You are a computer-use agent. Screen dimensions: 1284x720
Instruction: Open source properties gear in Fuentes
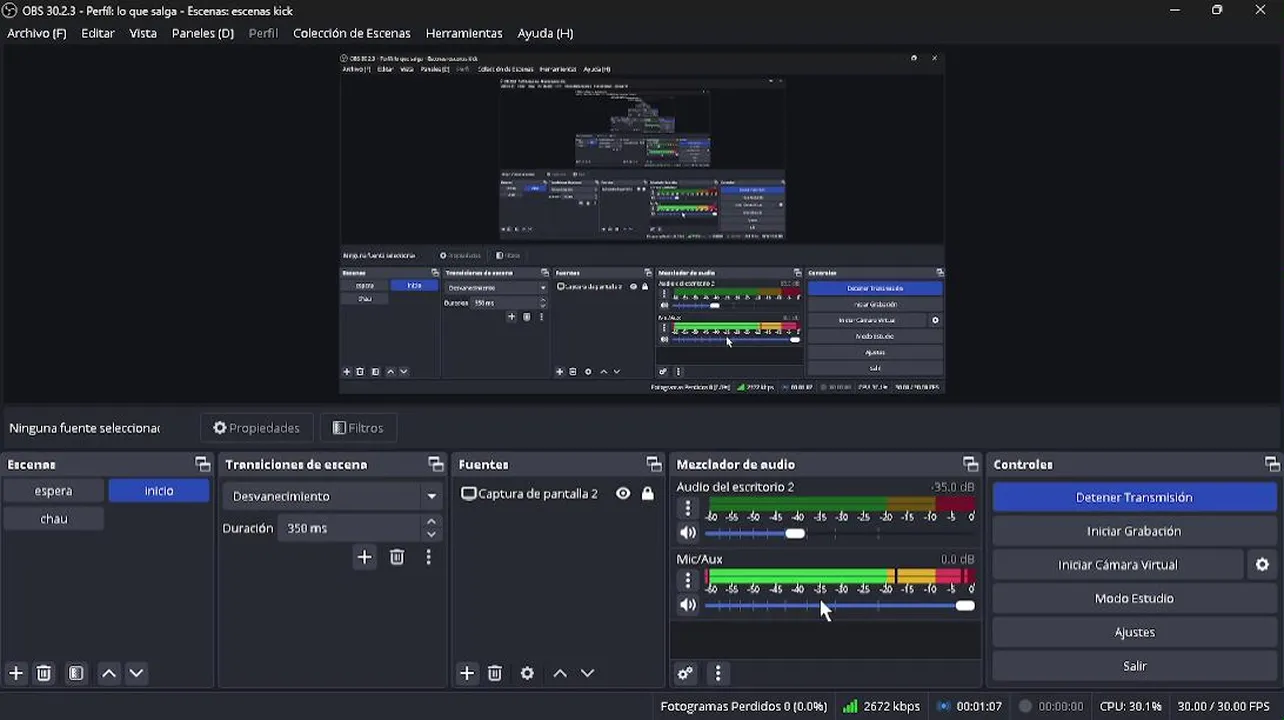[527, 673]
